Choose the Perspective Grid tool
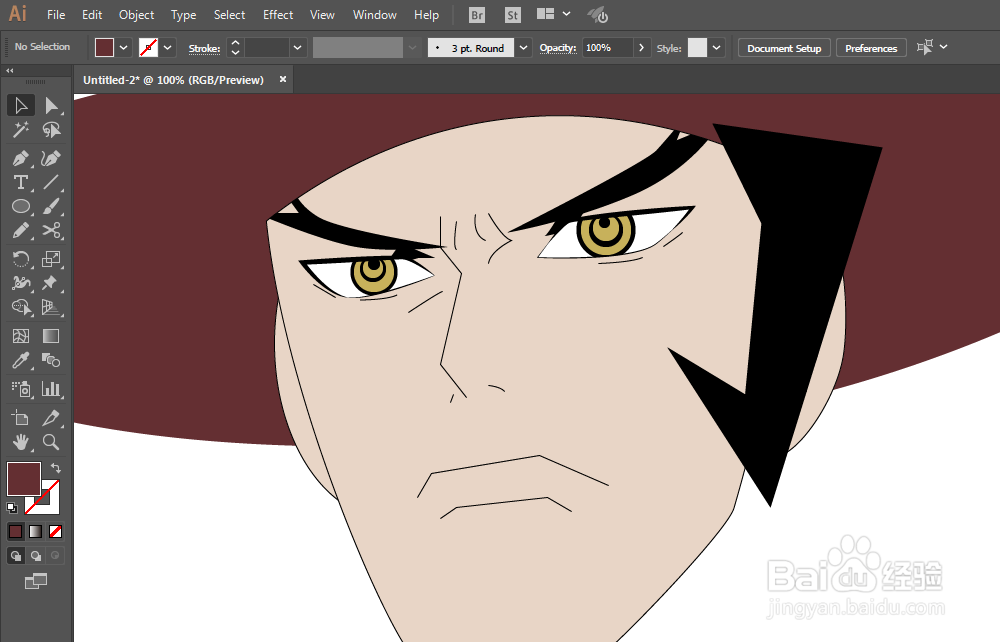The width and height of the screenshot is (1000, 642). [x=51, y=307]
